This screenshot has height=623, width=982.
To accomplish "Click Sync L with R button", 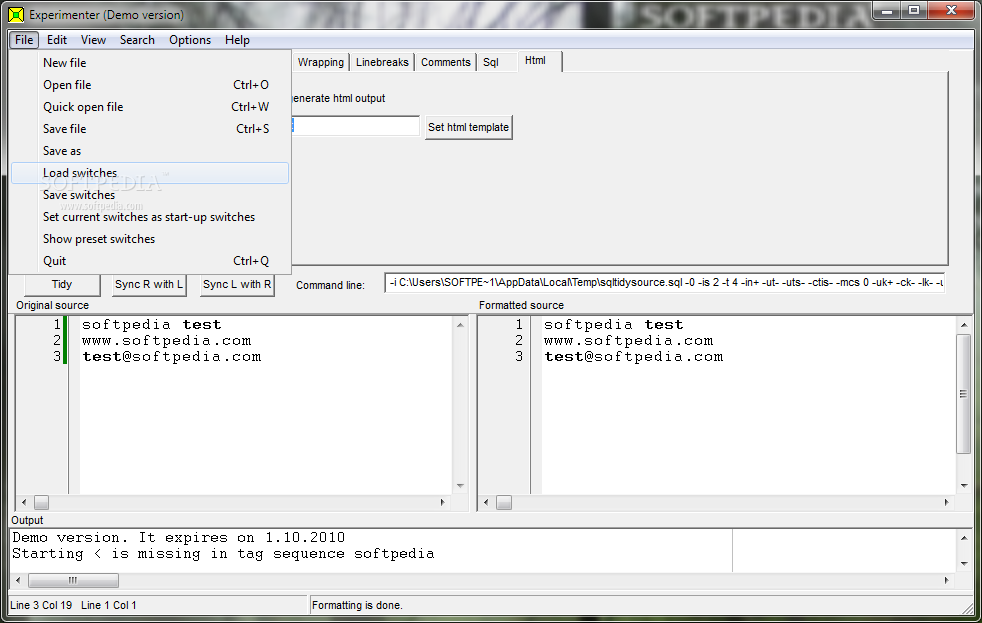I will click(237, 284).
